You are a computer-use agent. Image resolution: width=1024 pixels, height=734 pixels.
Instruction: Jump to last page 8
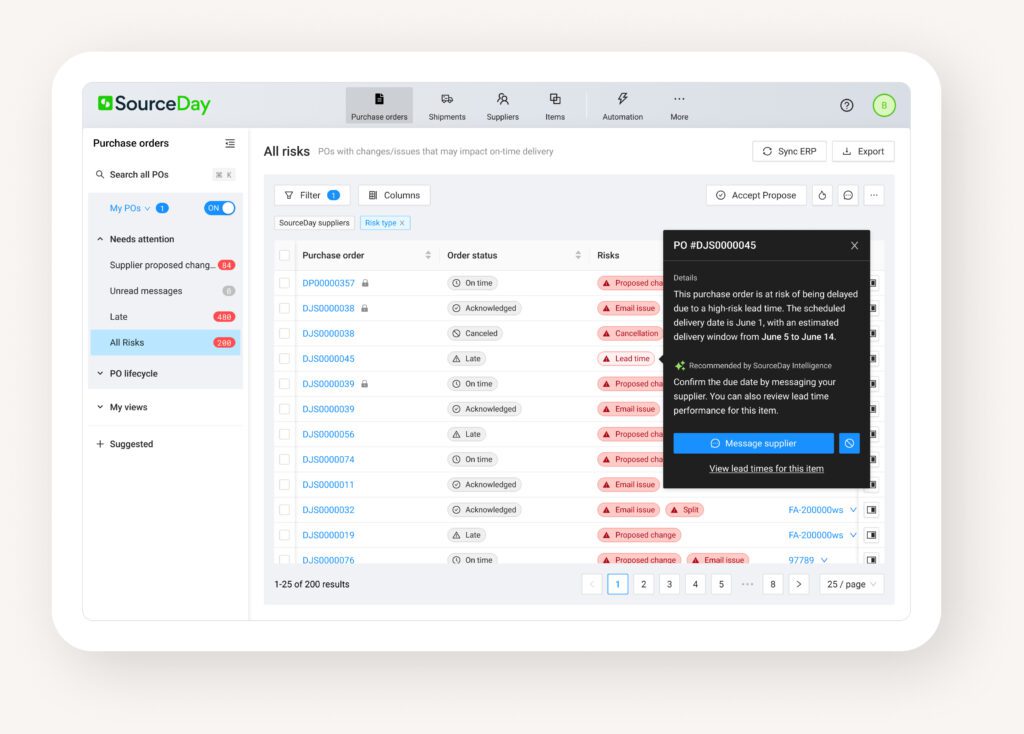773,584
